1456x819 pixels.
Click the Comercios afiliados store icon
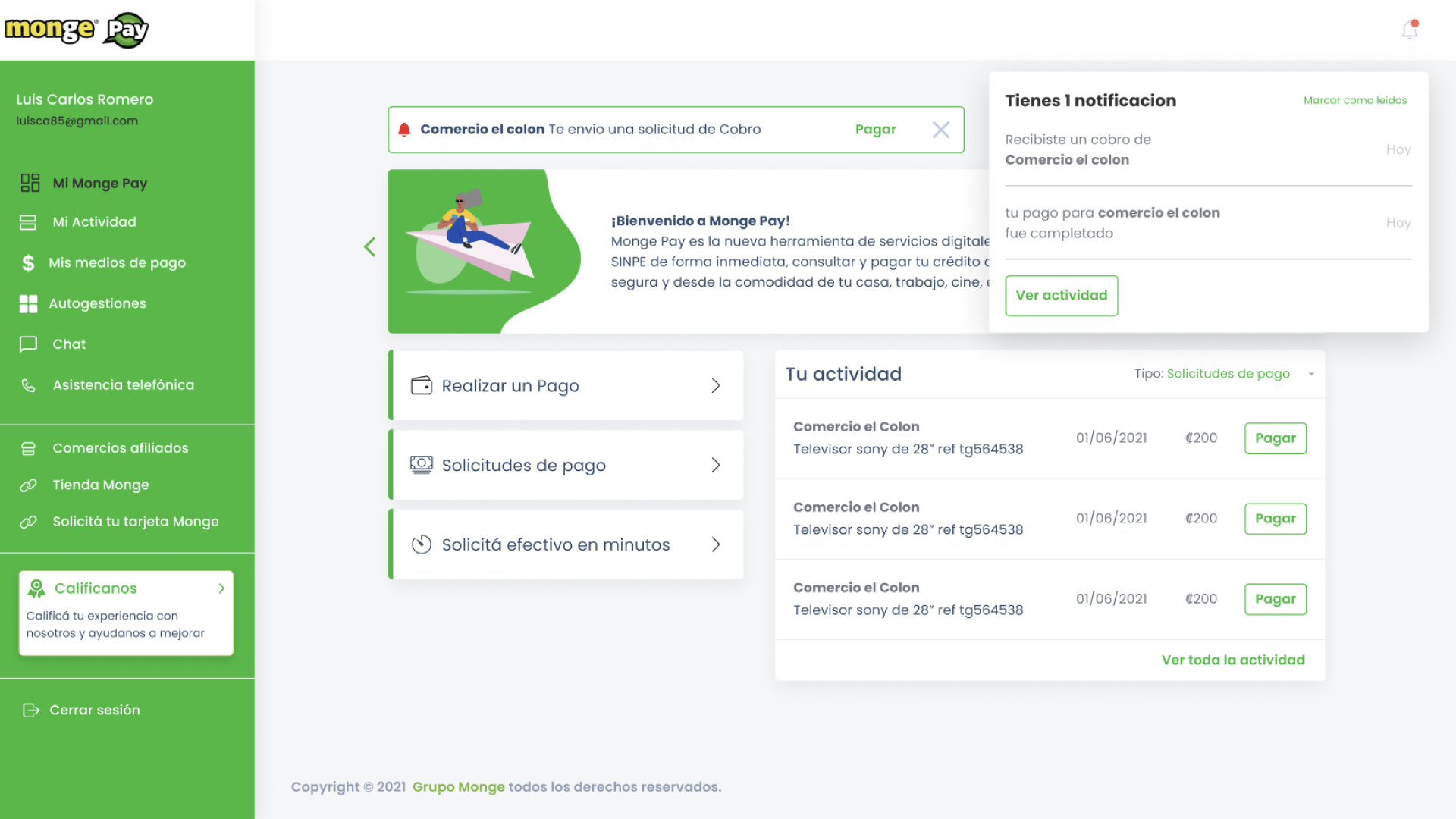[28, 448]
